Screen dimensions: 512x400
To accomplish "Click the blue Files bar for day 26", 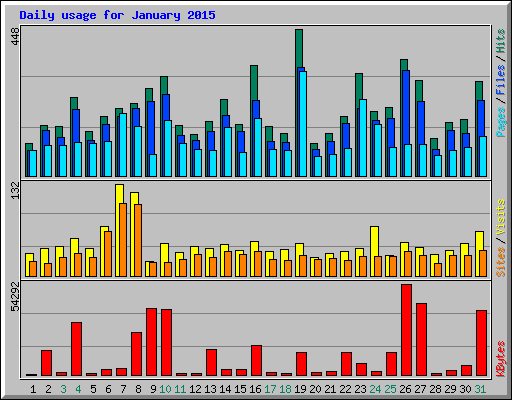I will tap(406, 107).
